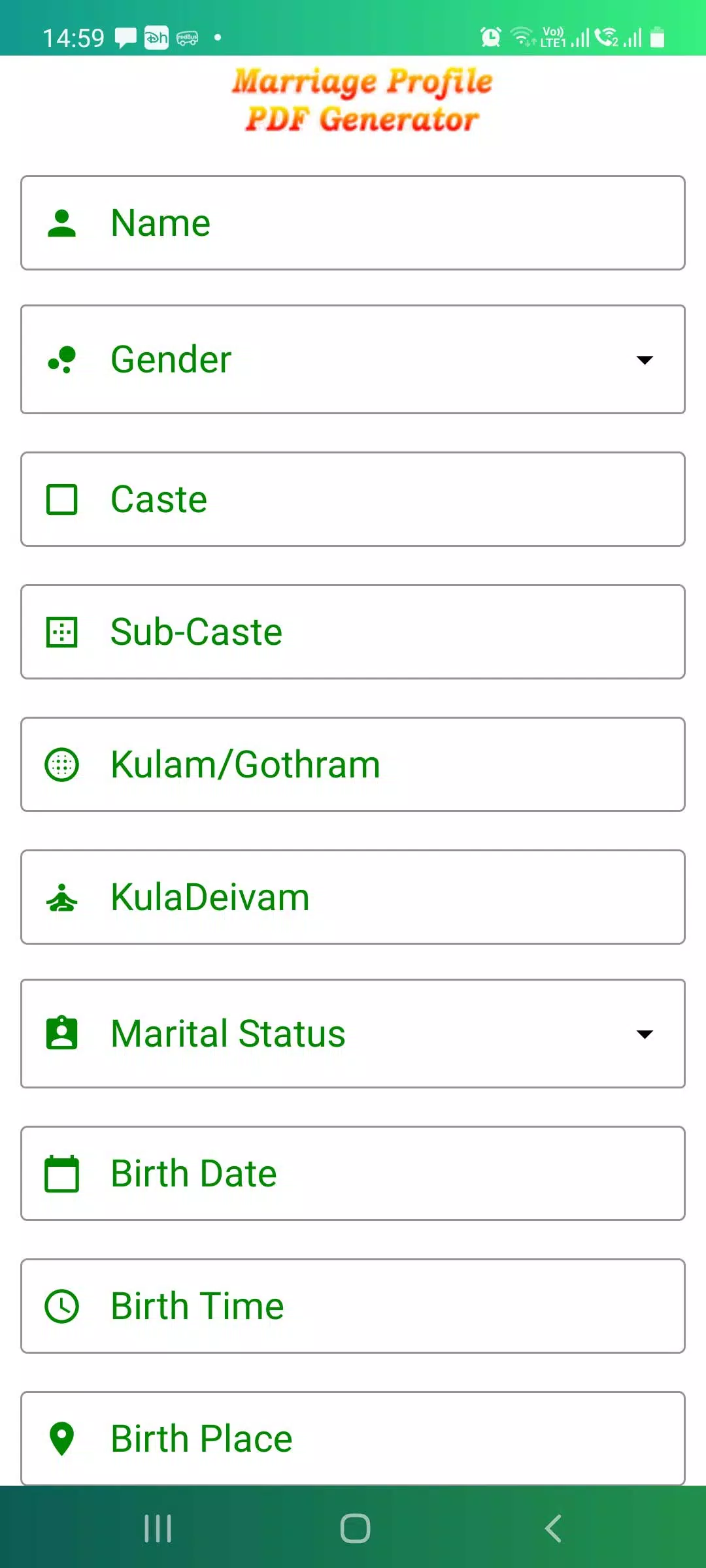The height and width of the screenshot is (1568, 706).
Task: Tap the calendar icon in Birth Date
Action: [62, 1174]
